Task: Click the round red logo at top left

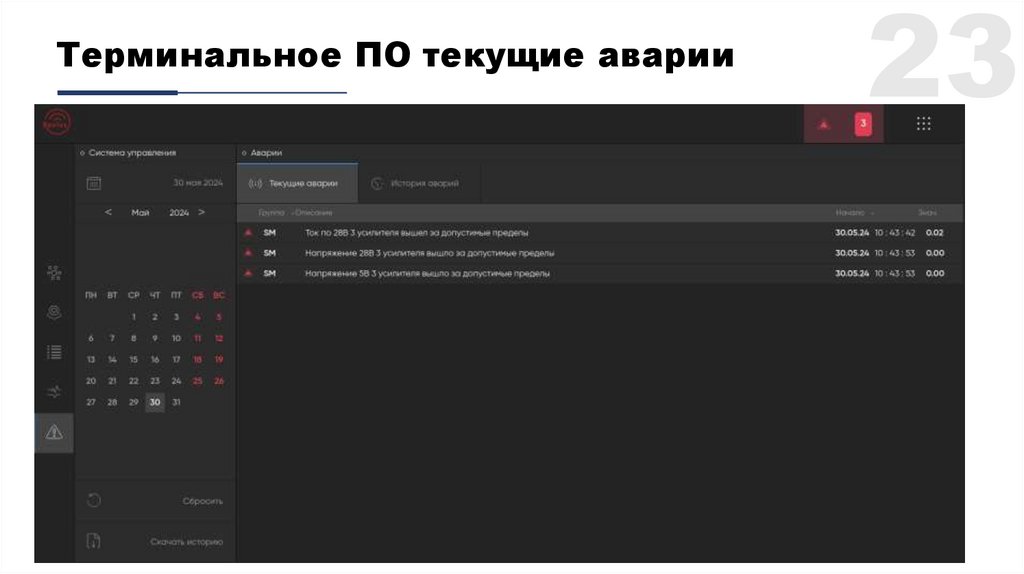Action: [x=57, y=122]
